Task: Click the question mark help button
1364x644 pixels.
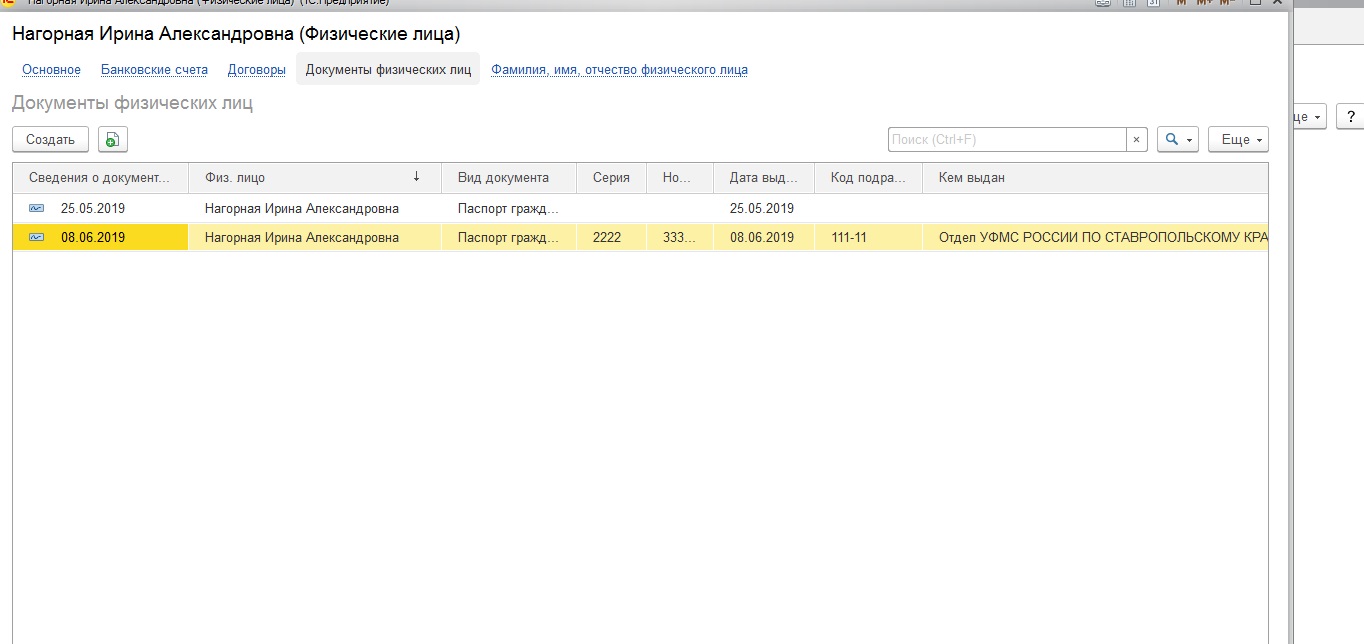Action: (1350, 117)
